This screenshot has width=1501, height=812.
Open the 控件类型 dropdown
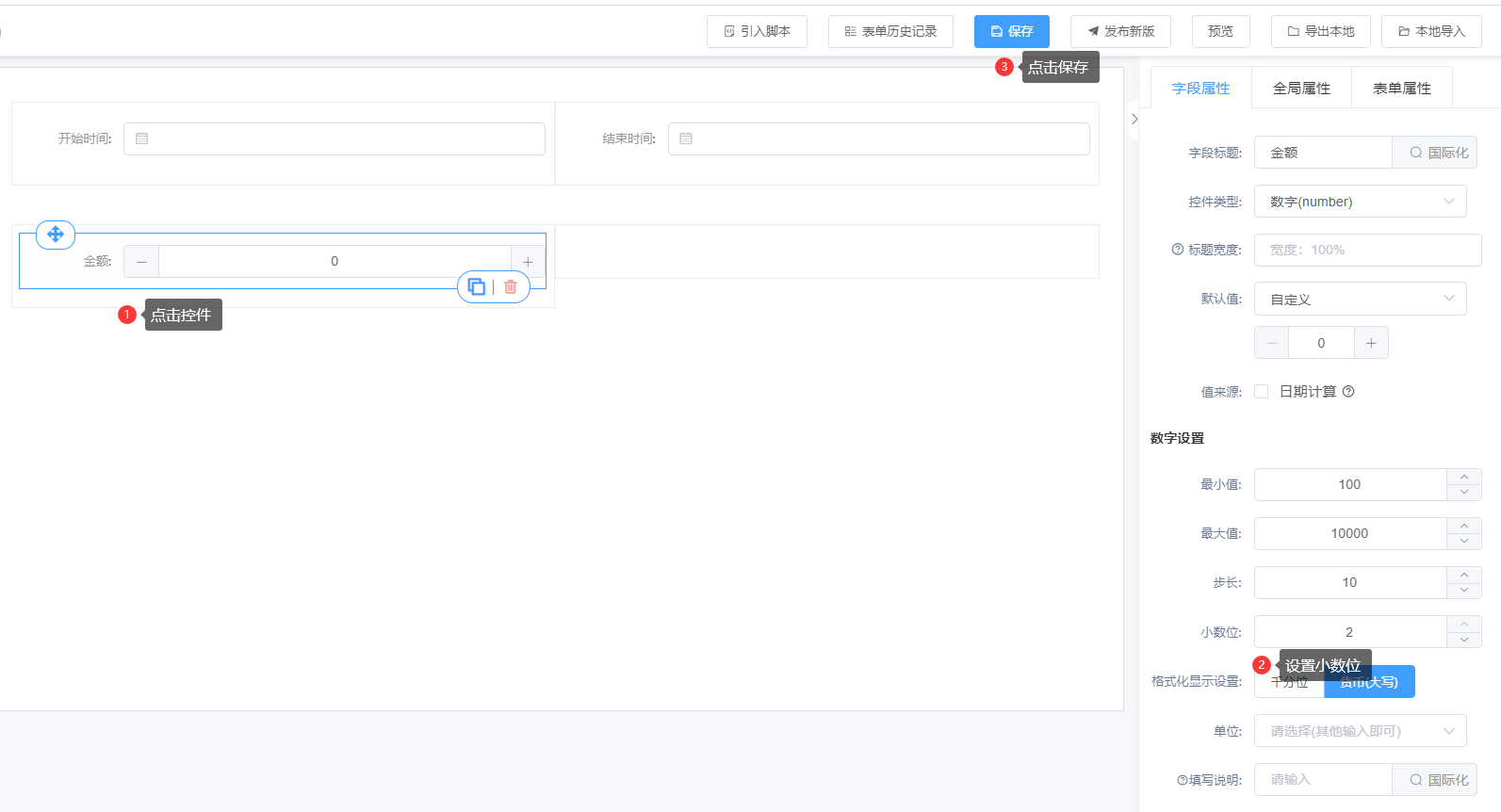[1360, 202]
